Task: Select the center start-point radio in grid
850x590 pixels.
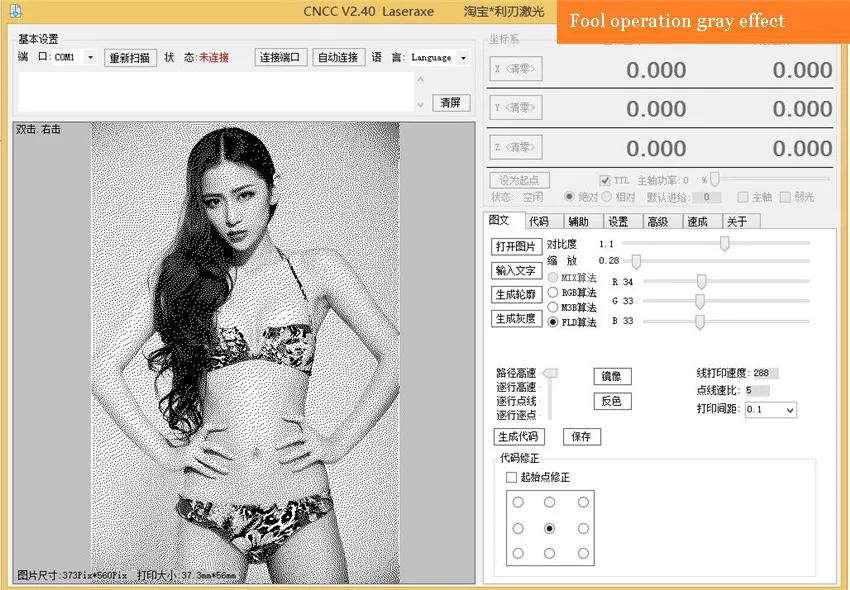Action: pos(550,528)
